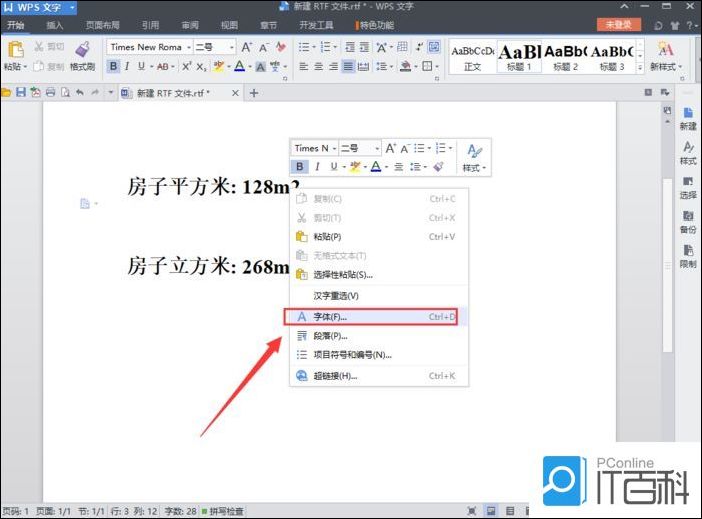Decrease paragraph indent in ribbon
This screenshot has height=519, width=702.
pos(350,47)
